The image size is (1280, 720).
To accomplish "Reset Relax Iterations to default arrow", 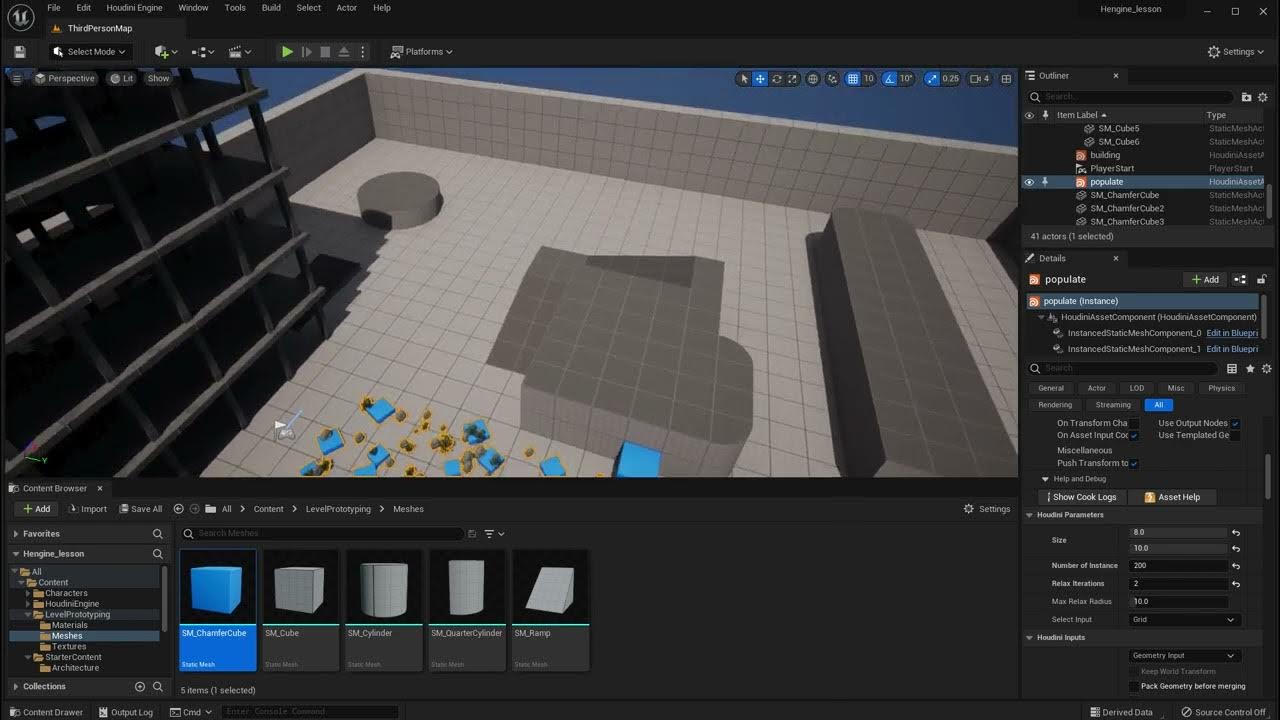I will click(x=1236, y=584).
